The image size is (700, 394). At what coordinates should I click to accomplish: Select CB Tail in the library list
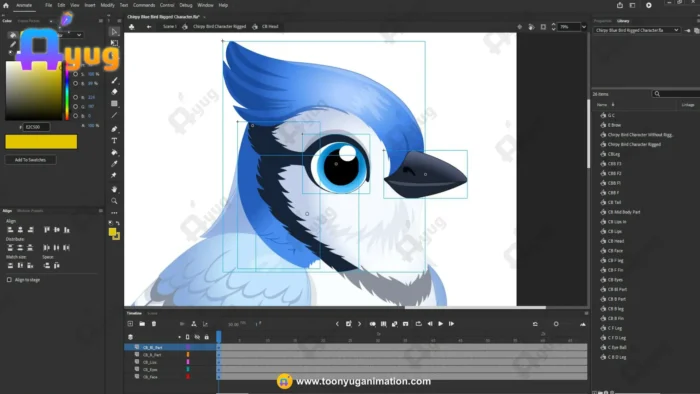tap(614, 203)
